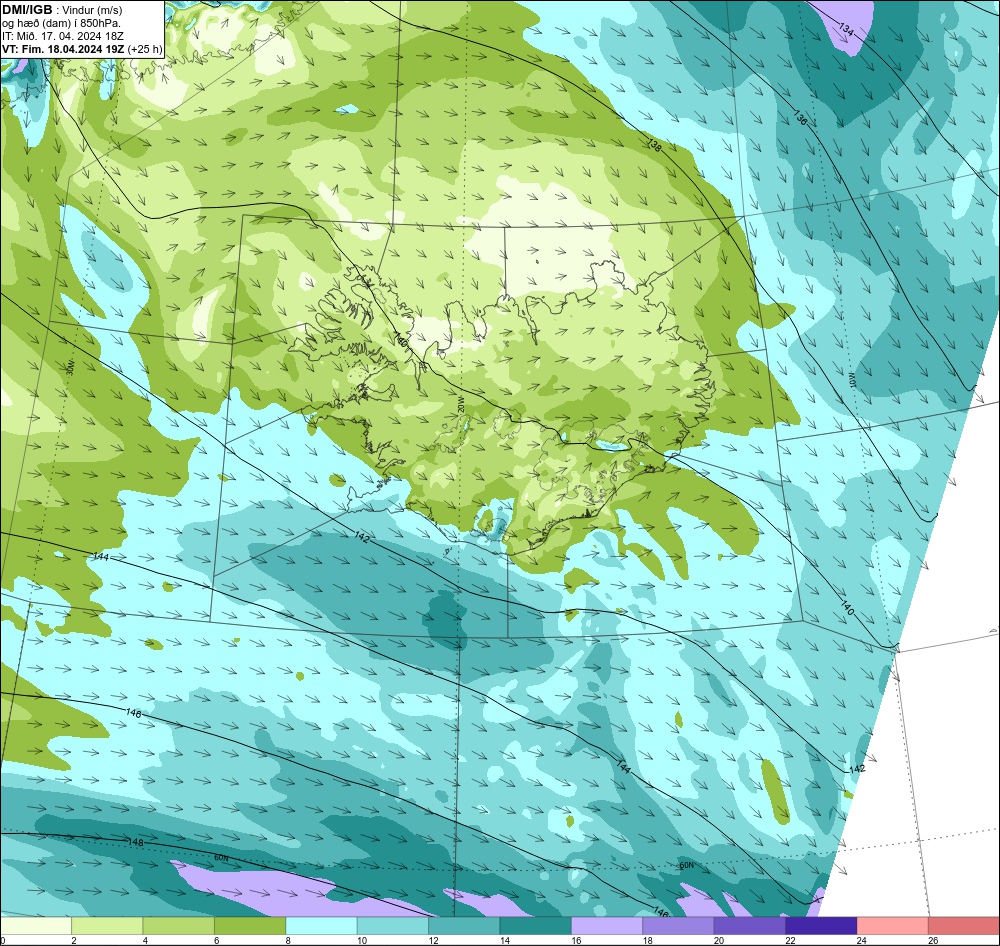
Task: Click the light lavender 16–18 m/s legend swatch
Action: pos(607,926)
